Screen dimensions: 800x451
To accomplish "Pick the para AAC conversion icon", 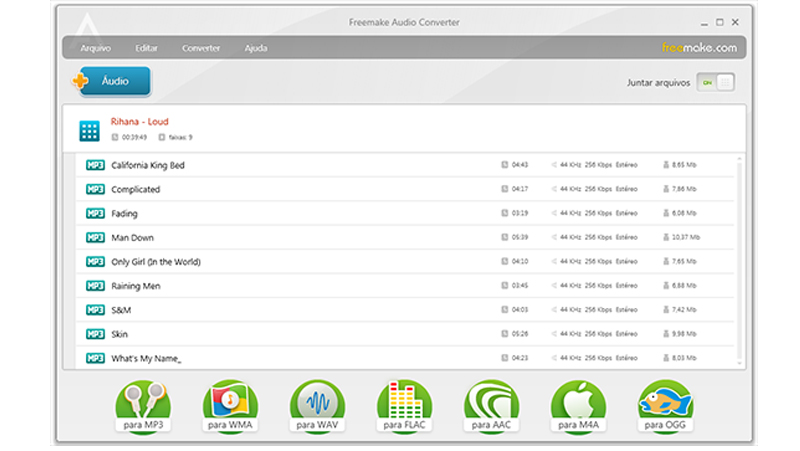I will click(x=491, y=407).
